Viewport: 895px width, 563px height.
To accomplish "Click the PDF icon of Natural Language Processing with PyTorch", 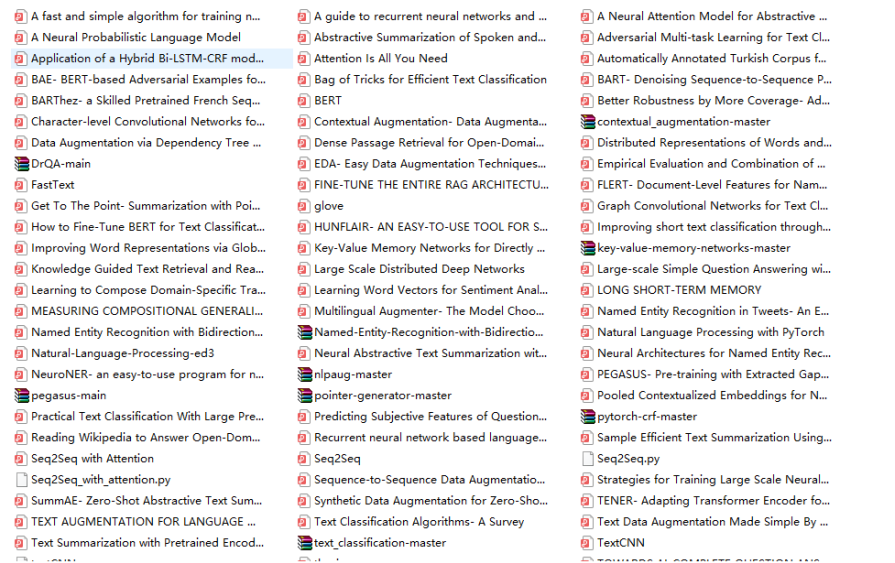I will coord(587,332).
